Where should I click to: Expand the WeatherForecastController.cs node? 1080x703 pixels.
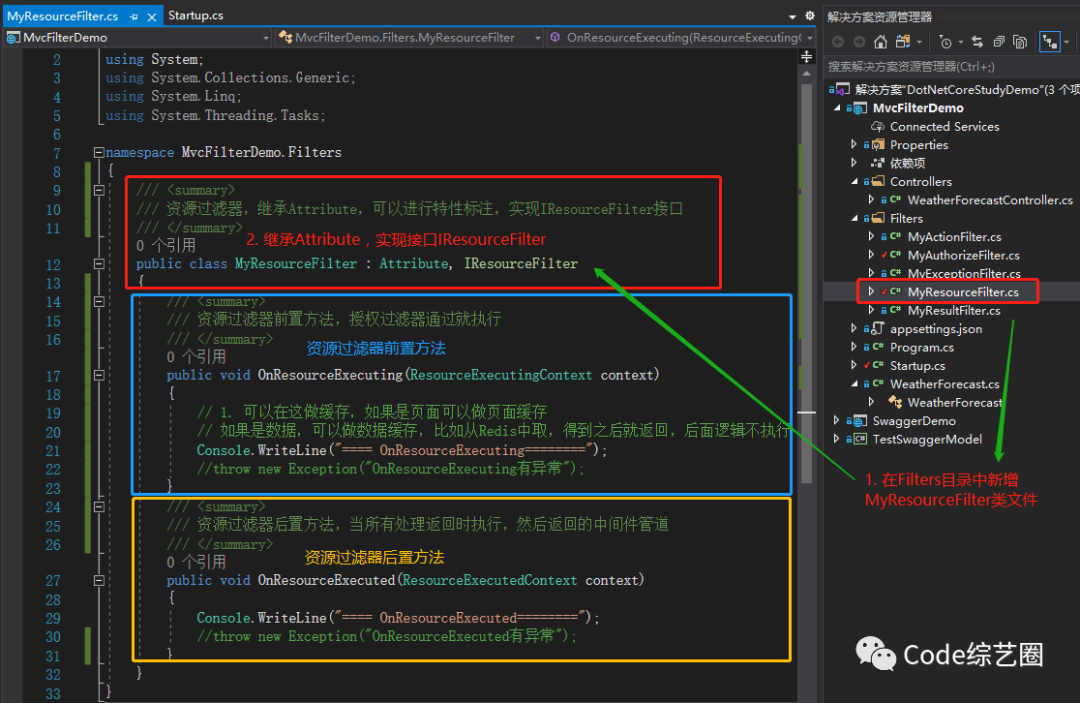pyautogui.click(x=871, y=200)
